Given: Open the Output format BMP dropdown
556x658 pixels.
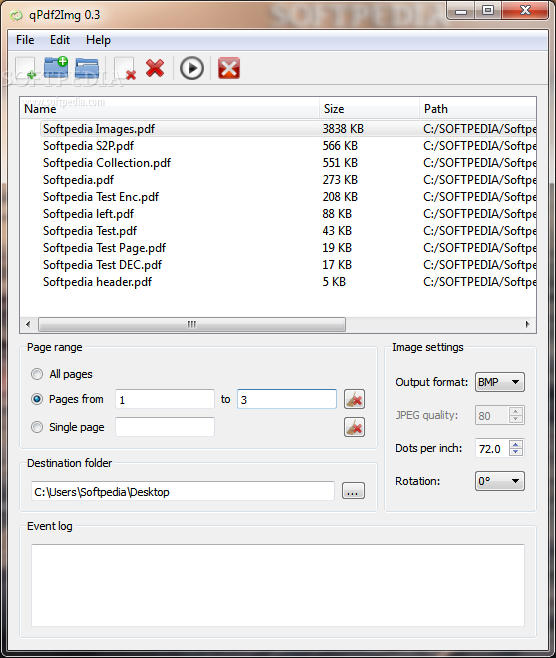Looking at the screenshot, I should 499,382.
